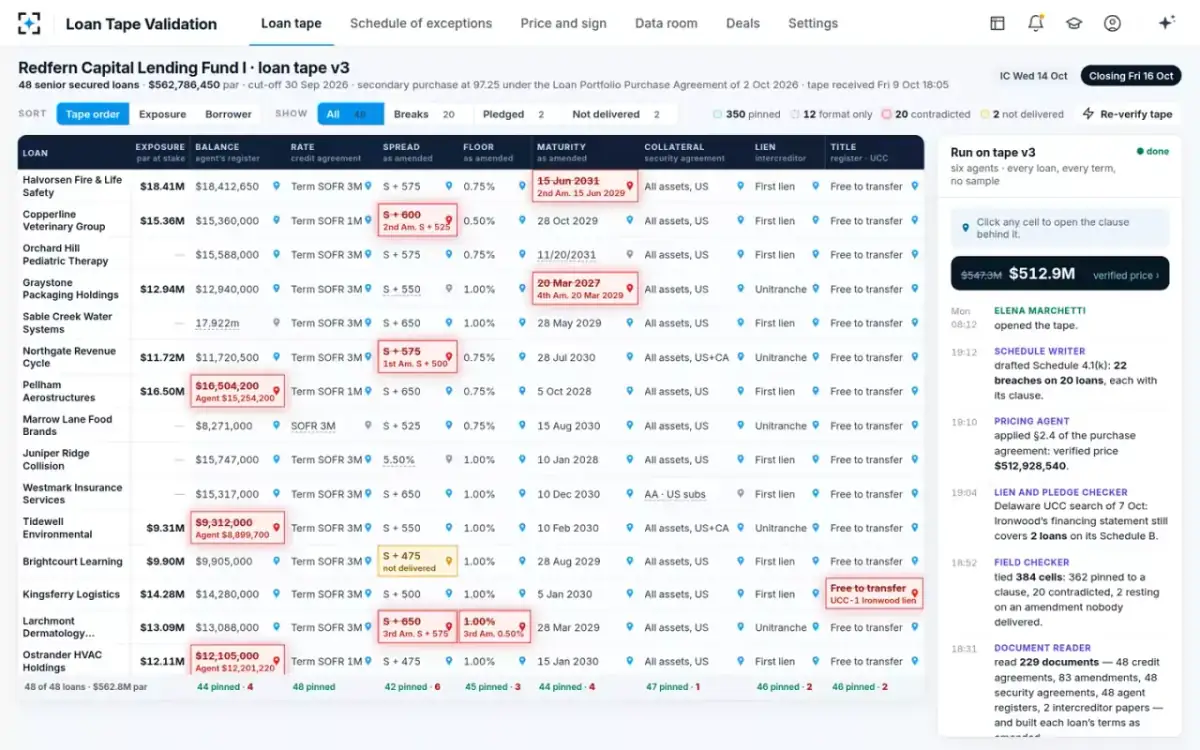Screen dimensions: 1200x750
Task: Click the 350 pinned legend swatch
Action: [x=718, y=114]
